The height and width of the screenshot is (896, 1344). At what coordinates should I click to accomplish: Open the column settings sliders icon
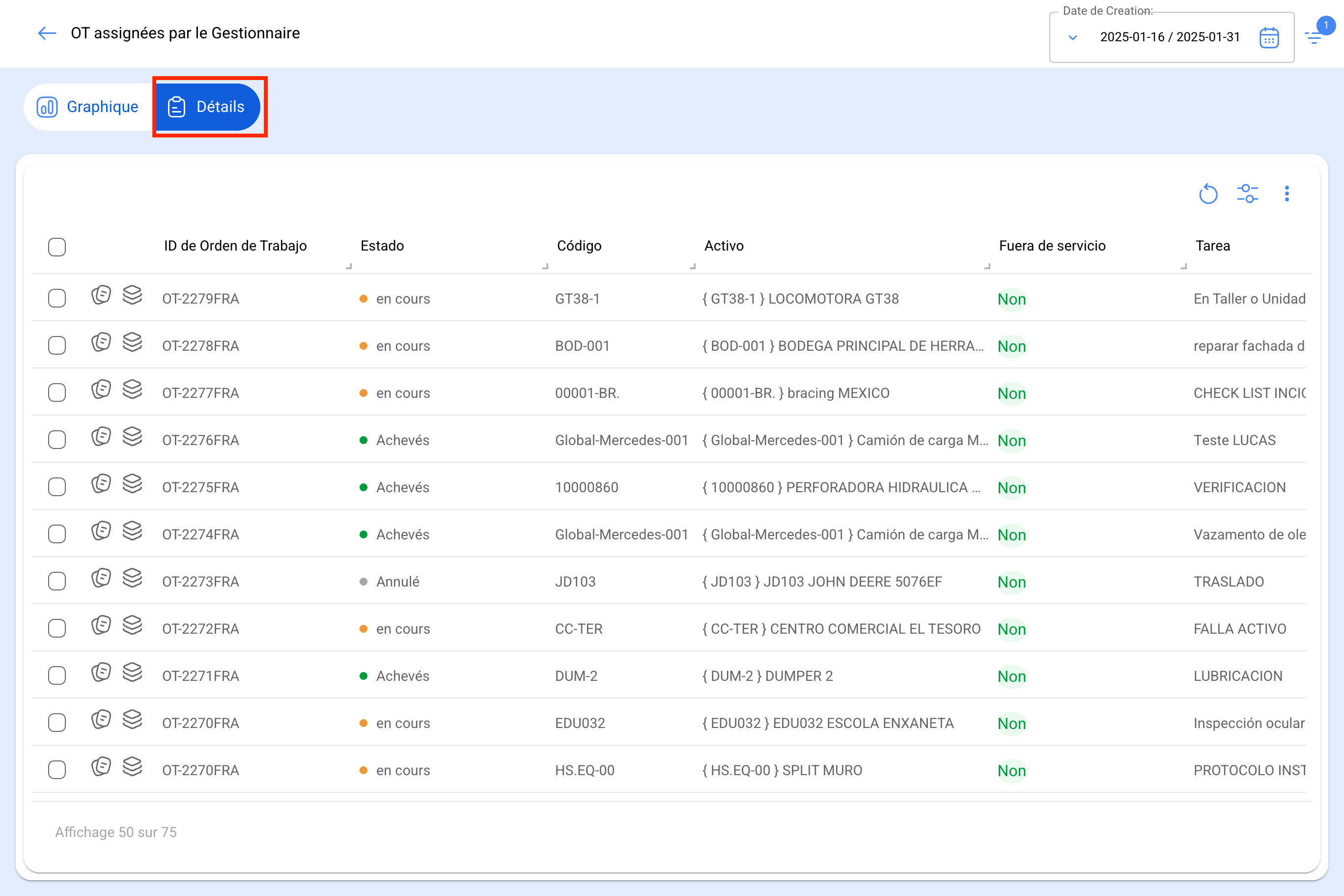1247,194
